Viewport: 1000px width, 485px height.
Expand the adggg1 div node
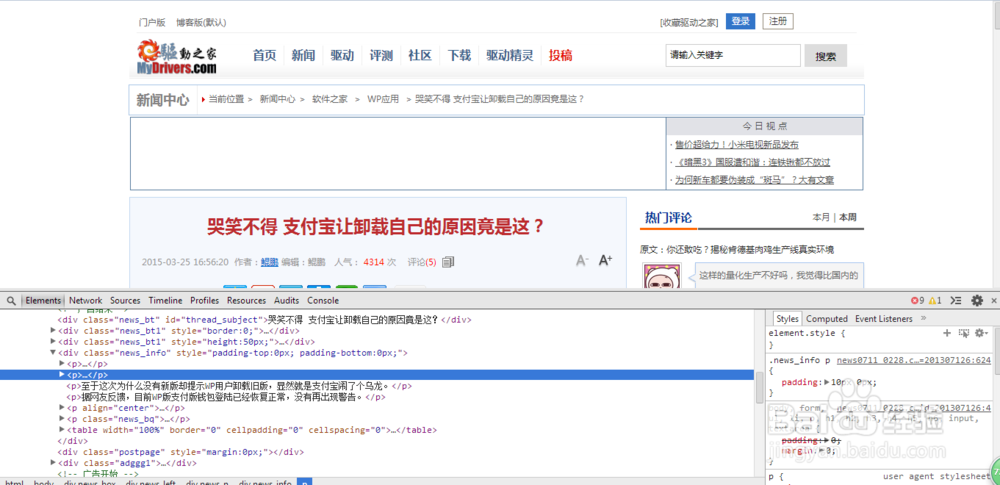(53, 463)
